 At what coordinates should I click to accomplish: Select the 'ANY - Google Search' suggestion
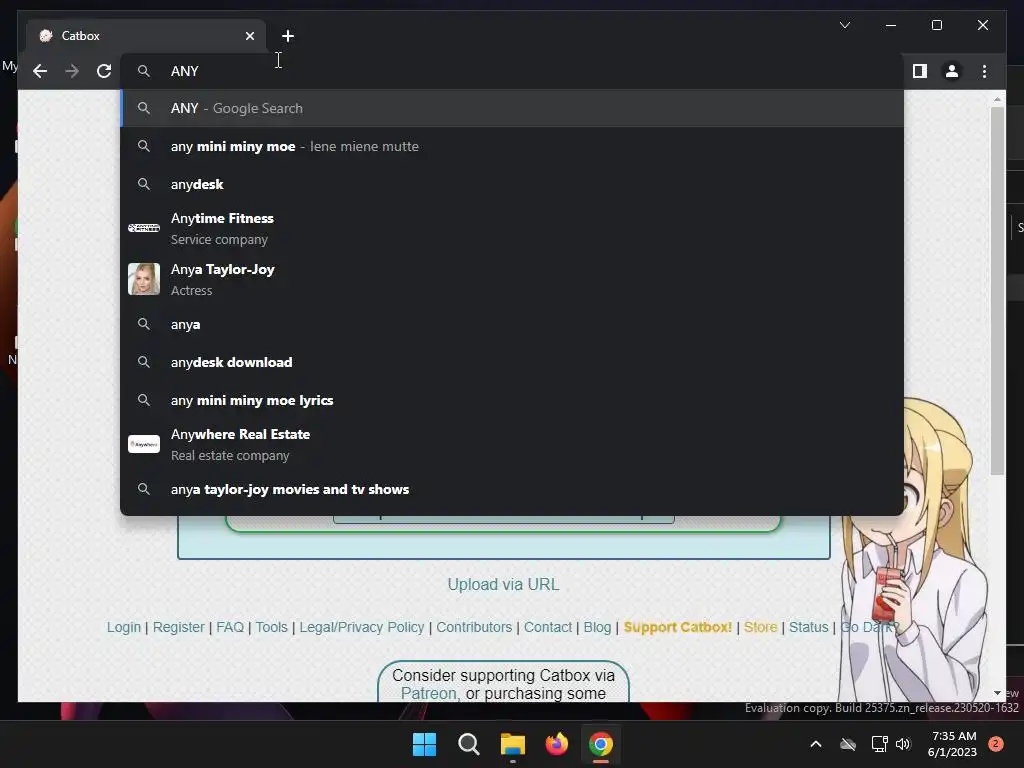(512, 108)
